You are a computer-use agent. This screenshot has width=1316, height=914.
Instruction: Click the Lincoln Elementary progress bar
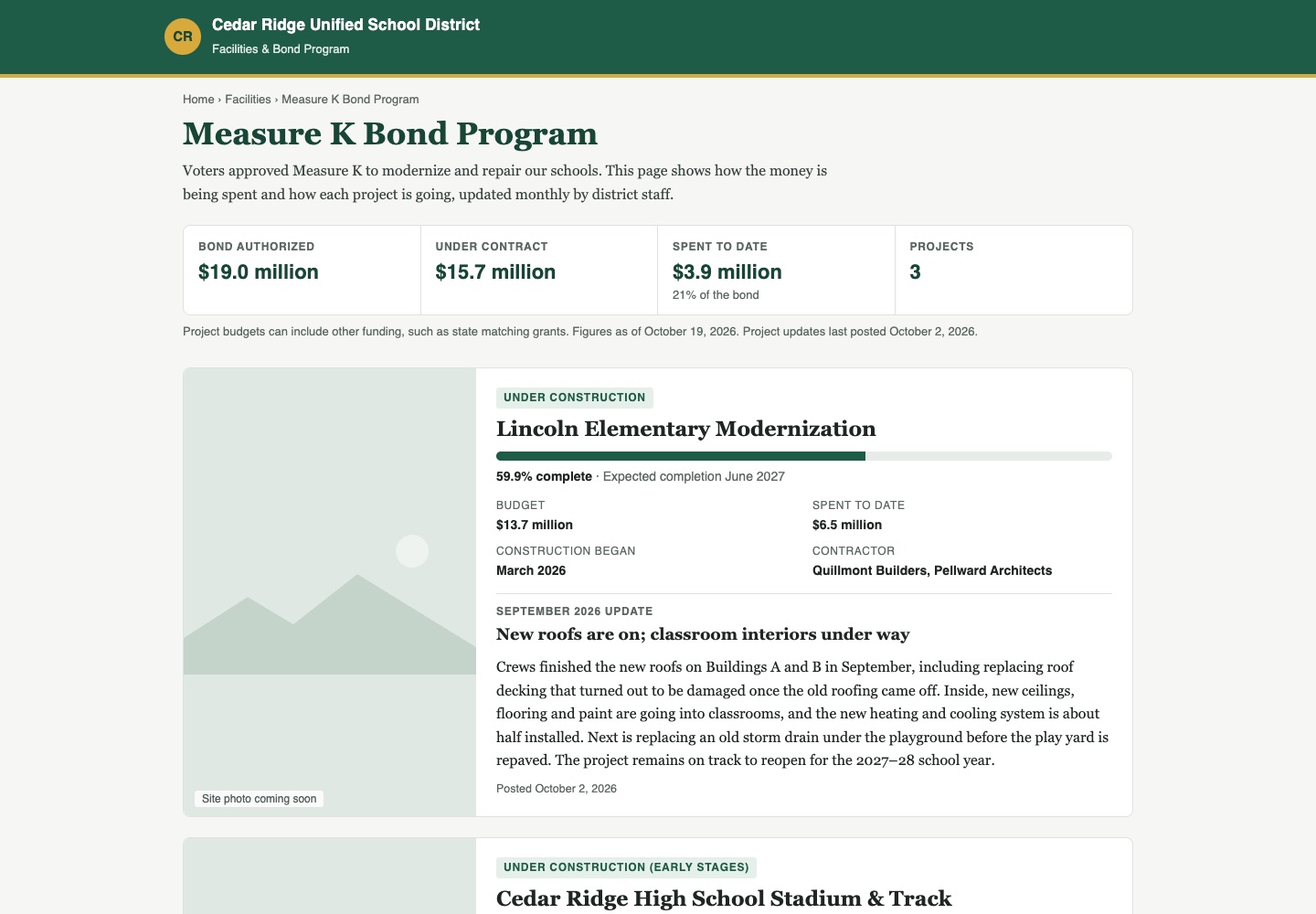click(804, 456)
